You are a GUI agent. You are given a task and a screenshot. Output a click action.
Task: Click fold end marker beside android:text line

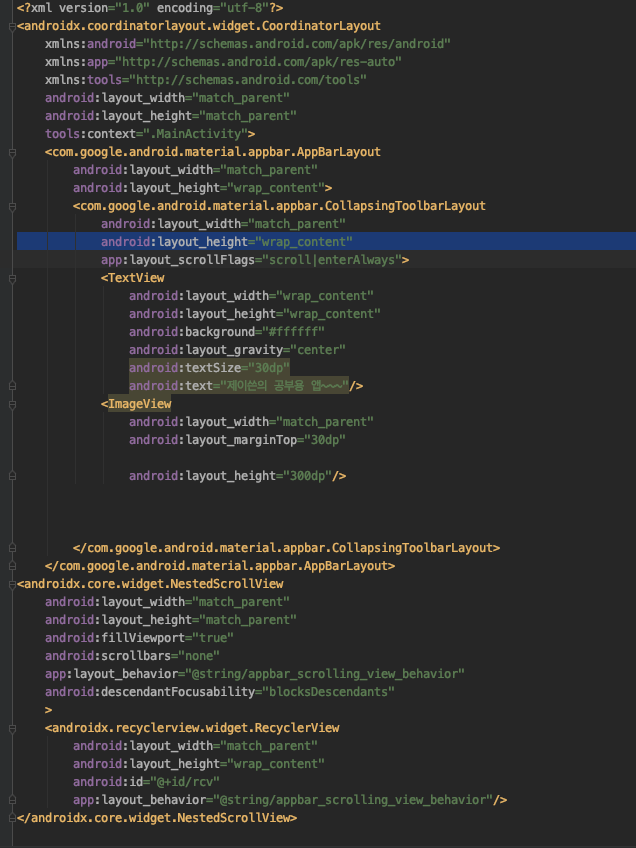(12, 386)
